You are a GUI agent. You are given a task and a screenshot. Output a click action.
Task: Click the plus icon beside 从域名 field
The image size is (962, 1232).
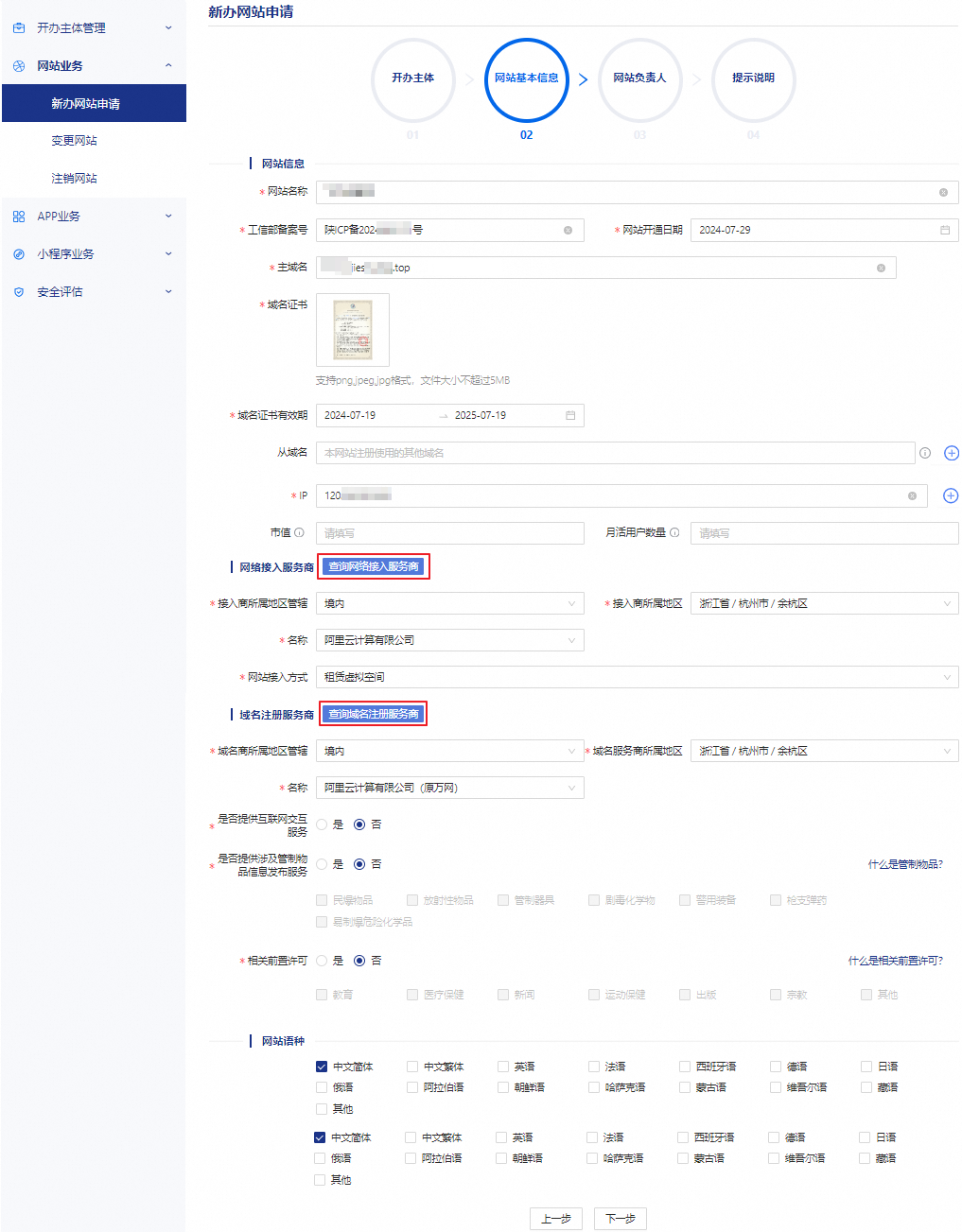click(952, 453)
